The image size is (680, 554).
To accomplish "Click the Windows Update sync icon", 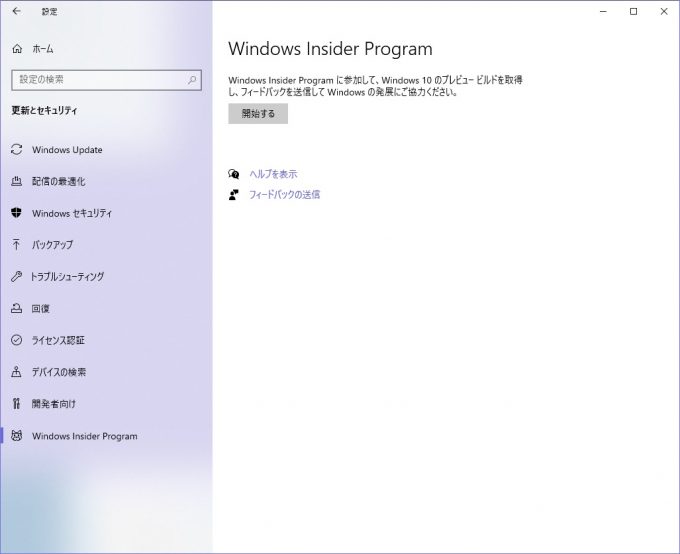I will tap(16, 150).
